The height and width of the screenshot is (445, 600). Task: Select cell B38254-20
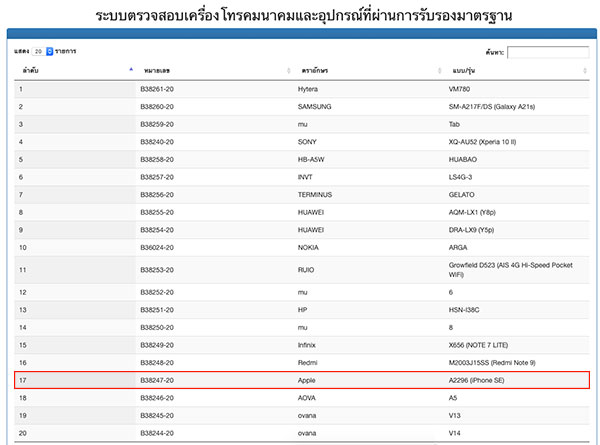[x=157, y=230]
